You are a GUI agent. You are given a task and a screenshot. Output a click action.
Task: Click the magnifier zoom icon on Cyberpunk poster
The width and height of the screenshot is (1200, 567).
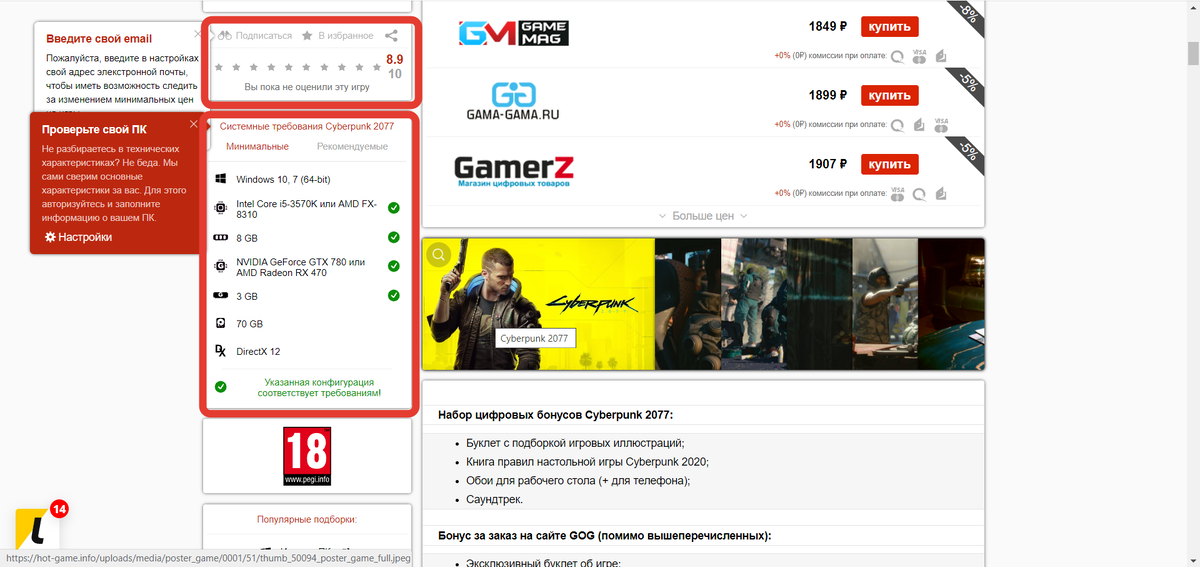(x=438, y=255)
